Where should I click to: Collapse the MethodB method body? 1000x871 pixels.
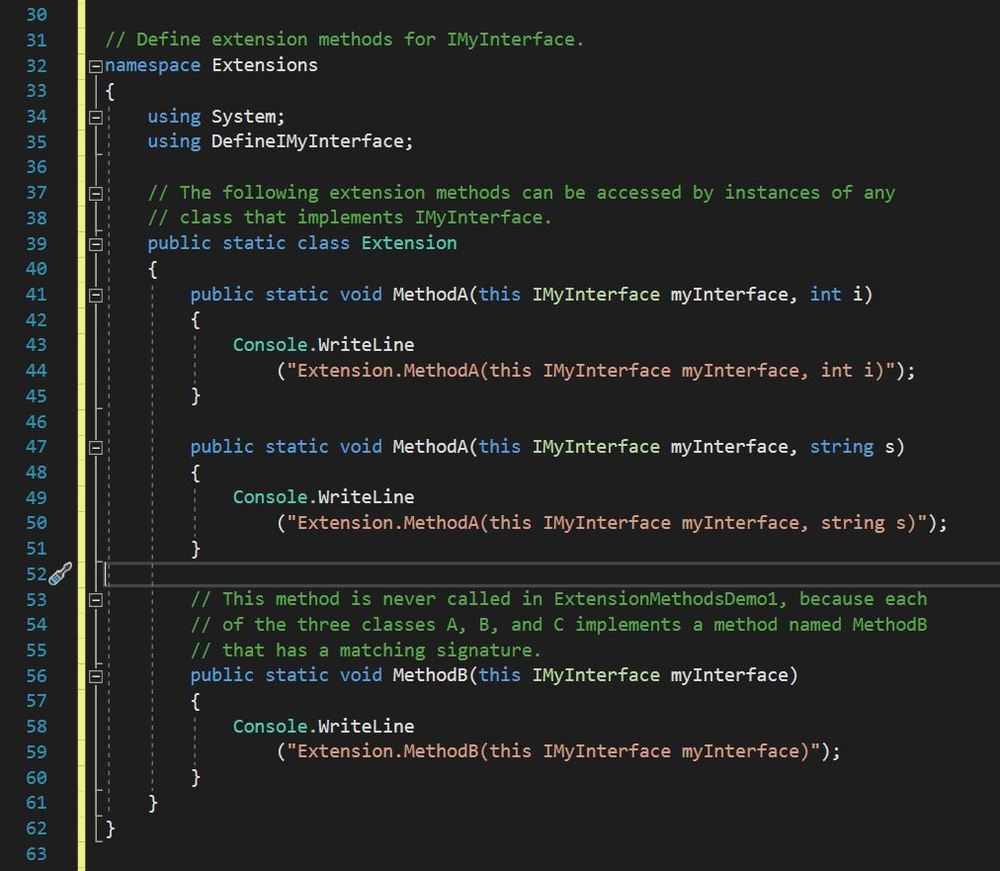click(96, 676)
